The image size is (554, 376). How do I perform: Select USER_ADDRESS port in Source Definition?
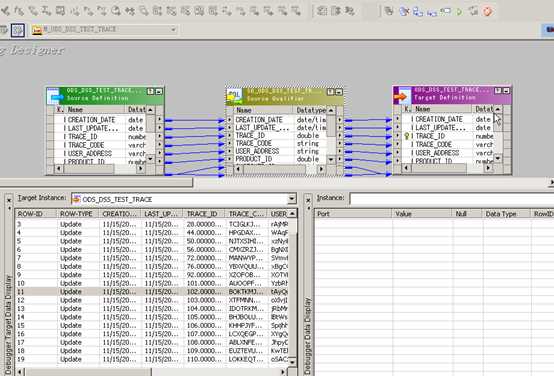click(x=90, y=154)
